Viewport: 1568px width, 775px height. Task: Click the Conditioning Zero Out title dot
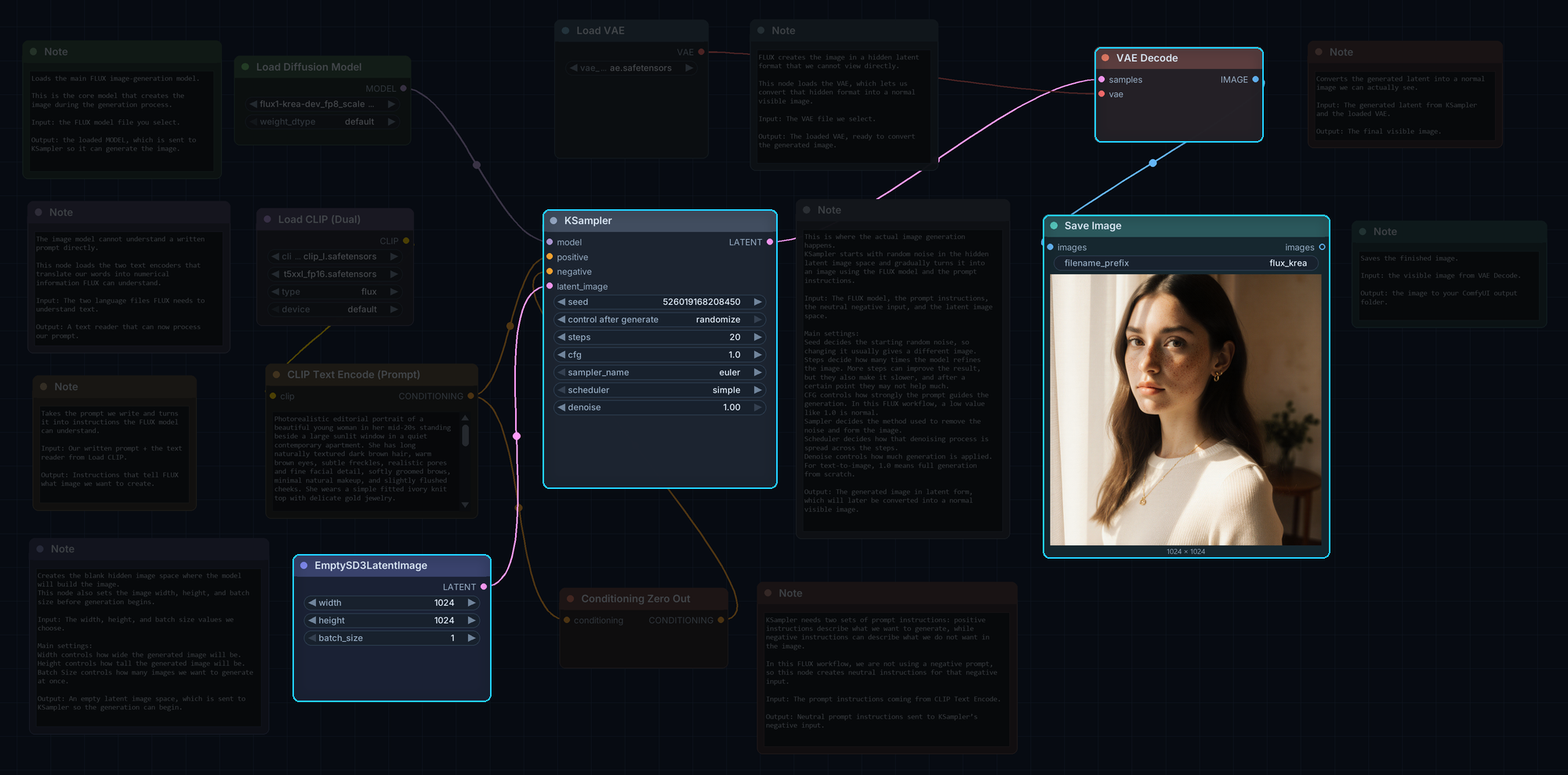click(x=571, y=599)
